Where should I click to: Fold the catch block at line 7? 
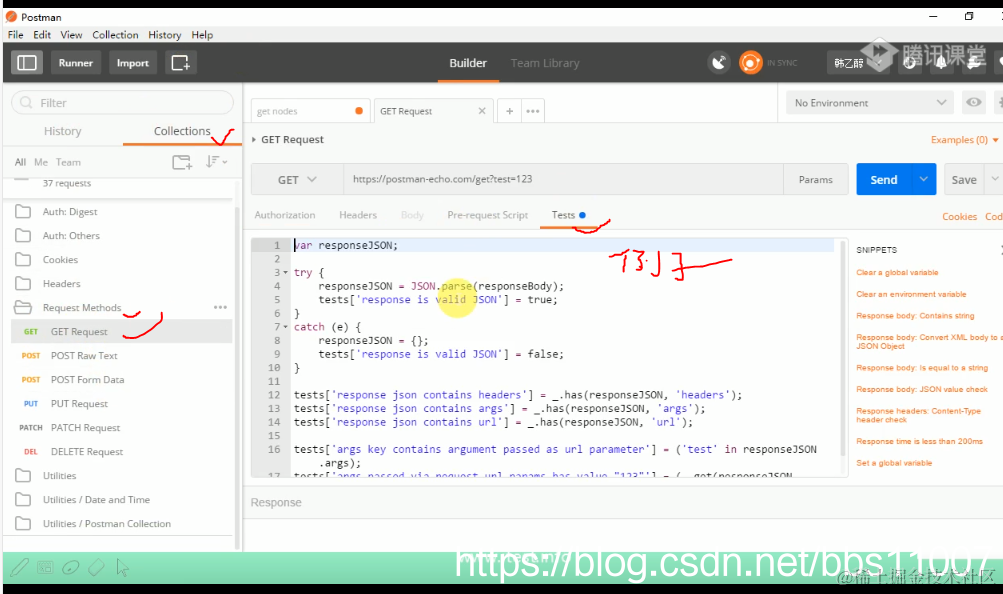285,327
